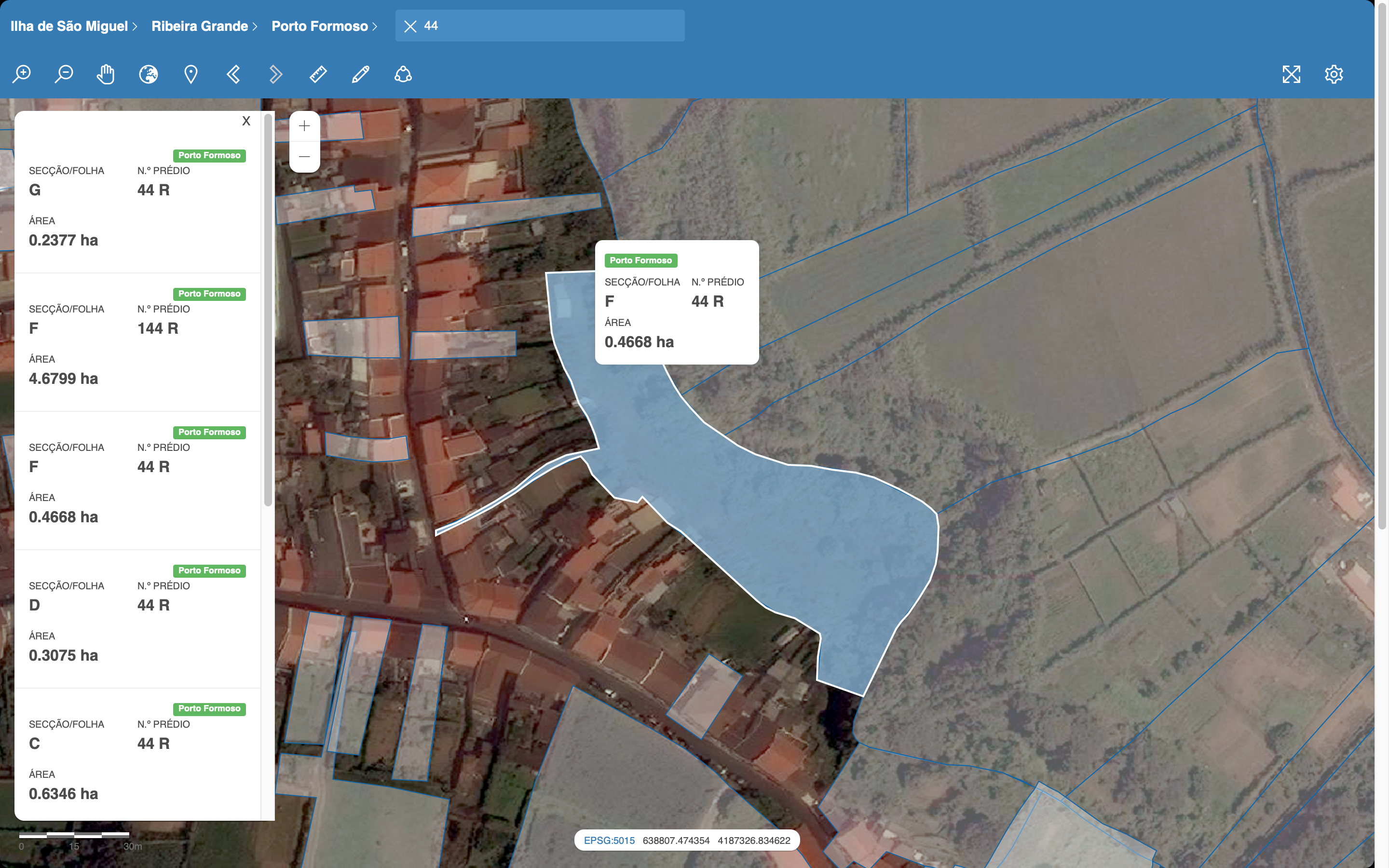
Task: Click the globe full extent icon
Action: click(148, 74)
